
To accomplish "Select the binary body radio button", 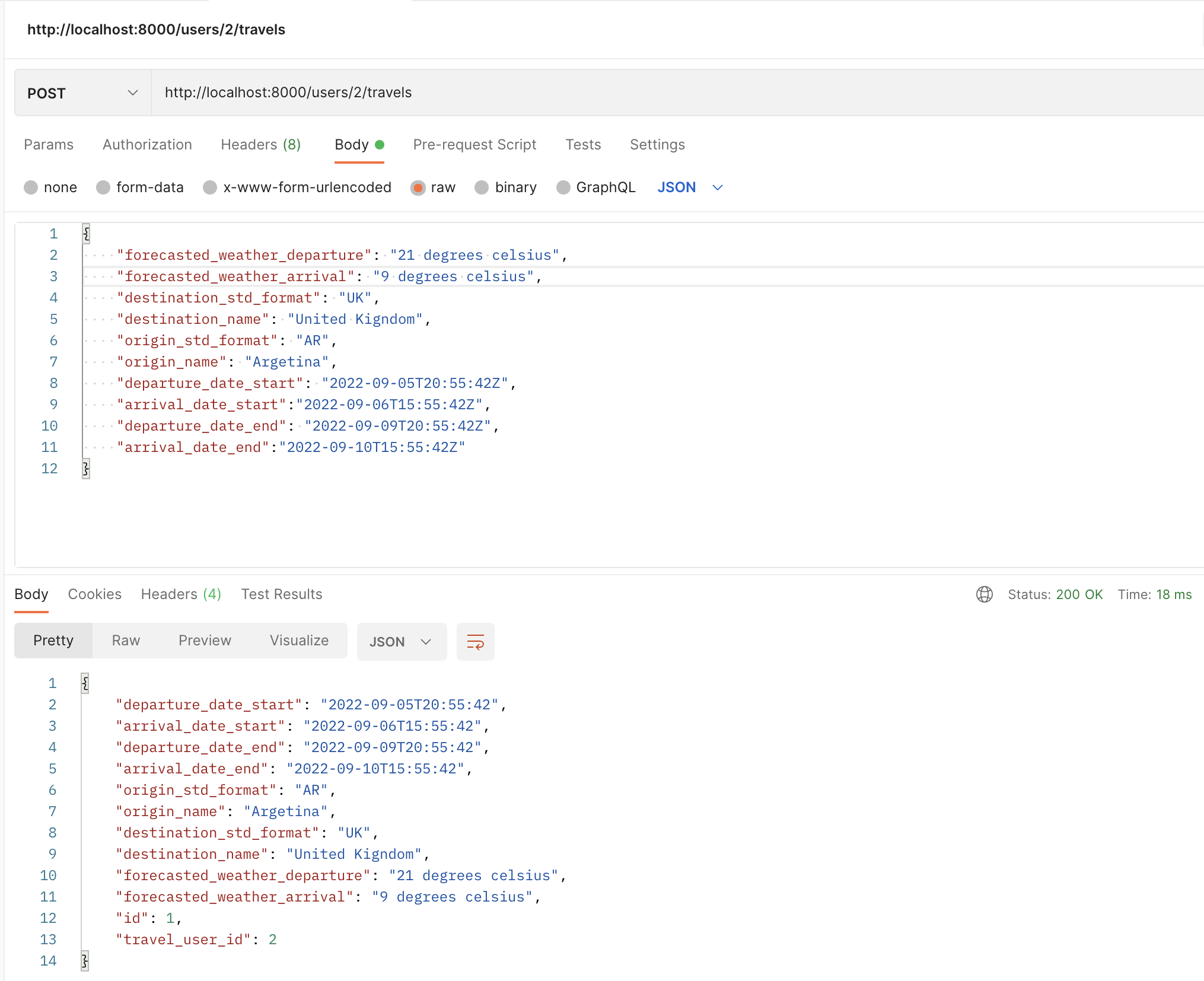I will (x=482, y=187).
